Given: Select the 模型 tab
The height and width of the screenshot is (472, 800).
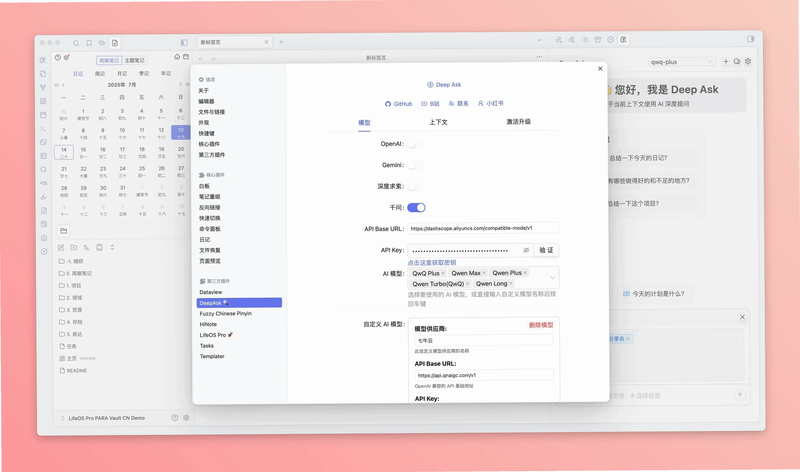Looking at the screenshot, I should click(x=364, y=122).
